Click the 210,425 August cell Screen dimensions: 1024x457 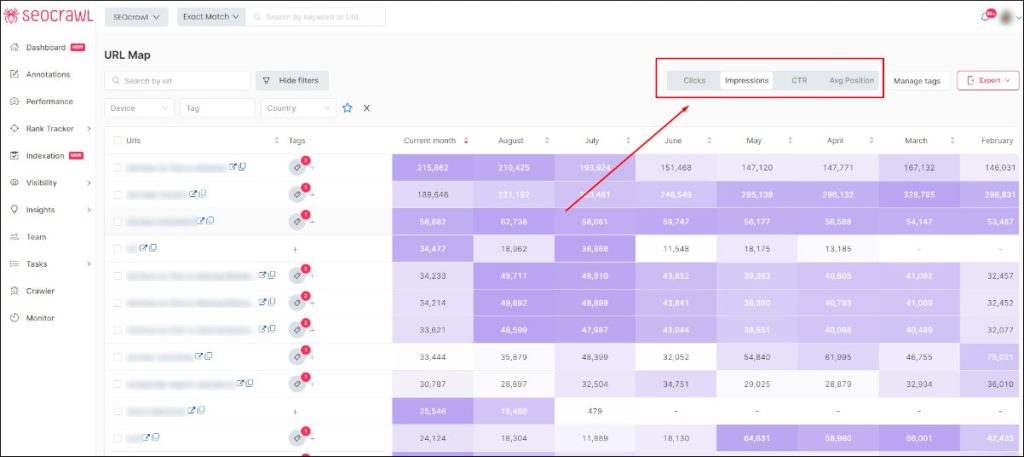(x=514, y=168)
